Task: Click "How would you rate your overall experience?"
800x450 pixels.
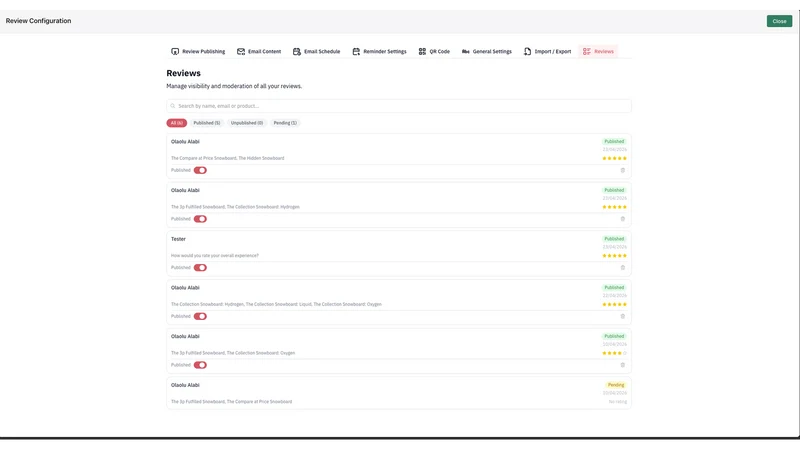Action: [x=215, y=256]
